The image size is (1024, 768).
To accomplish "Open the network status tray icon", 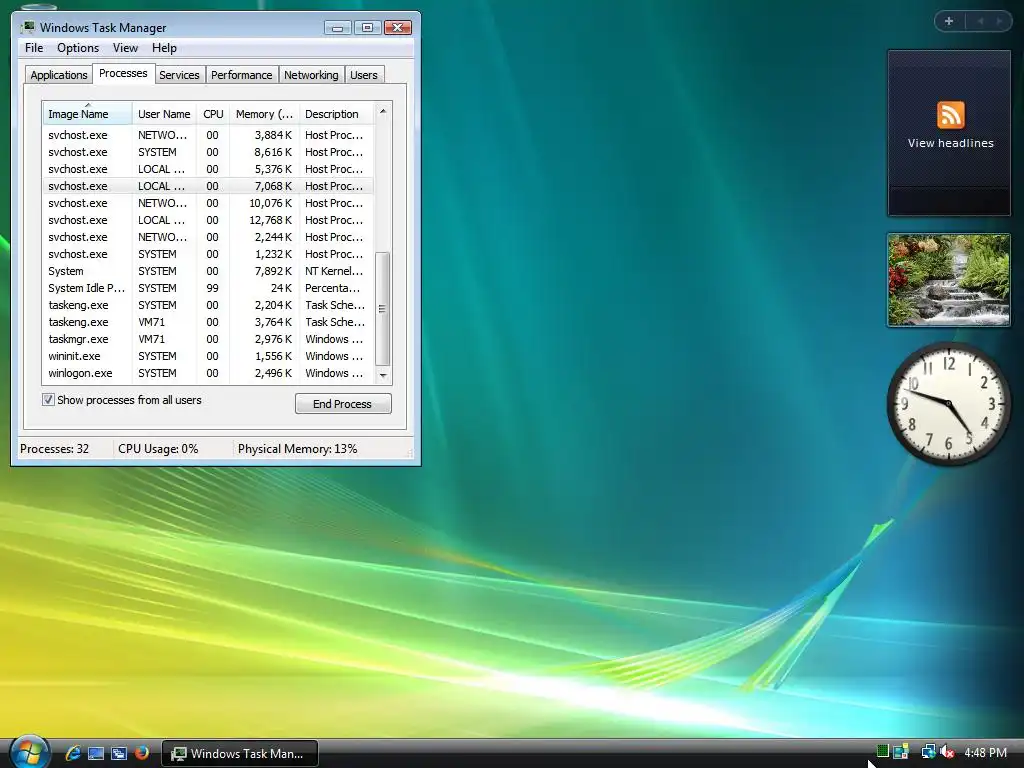I will coord(928,752).
